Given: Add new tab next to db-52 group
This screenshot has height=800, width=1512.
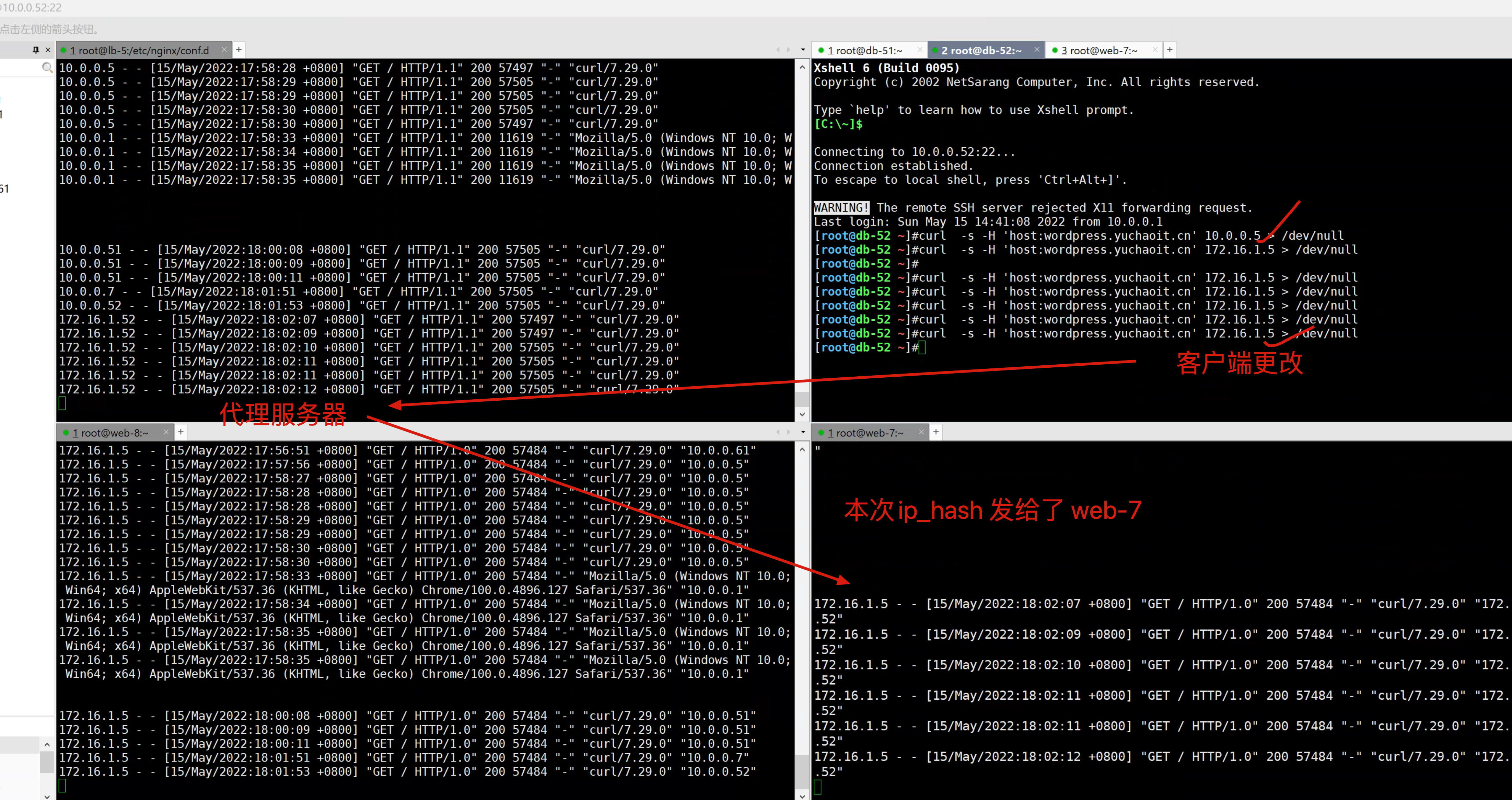Looking at the screenshot, I should click(x=1169, y=50).
